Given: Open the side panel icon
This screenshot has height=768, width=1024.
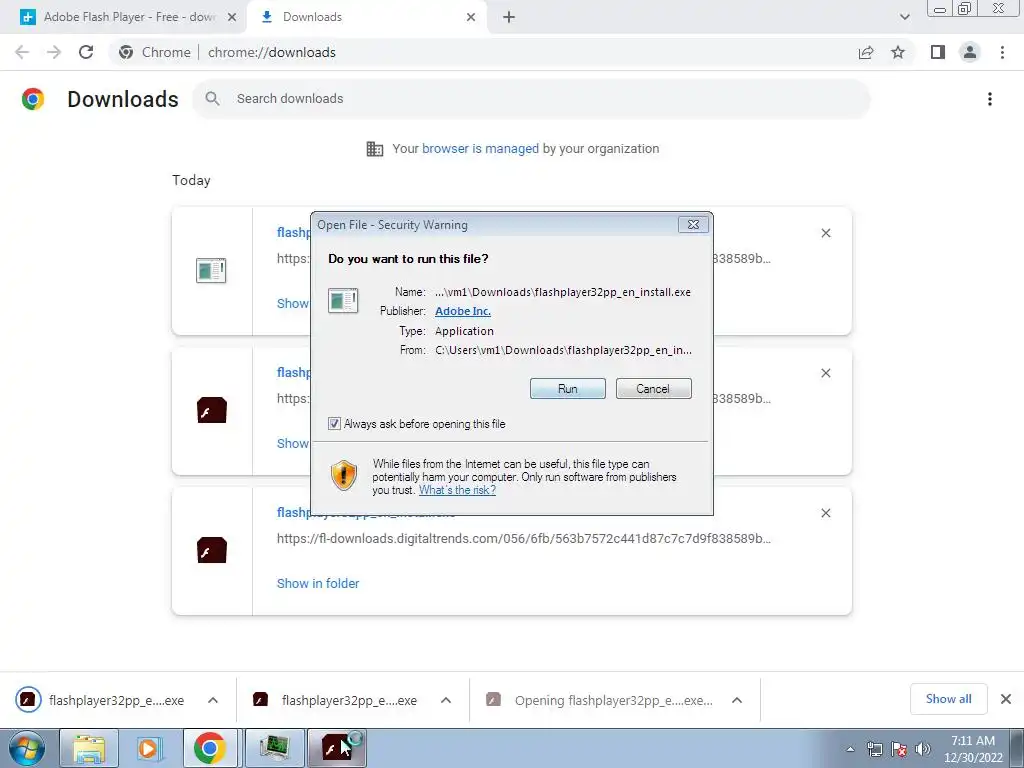Looking at the screenshot, I should pos(938,52).
